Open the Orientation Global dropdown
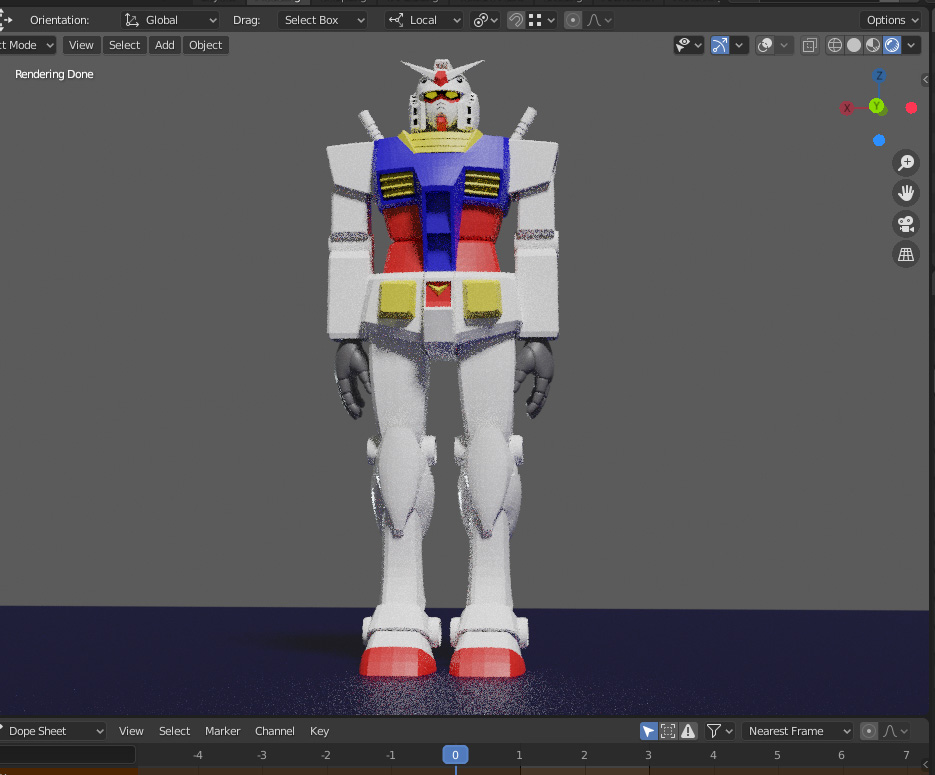The width and height of the screenshot is (935, 775). coord(170,20)
